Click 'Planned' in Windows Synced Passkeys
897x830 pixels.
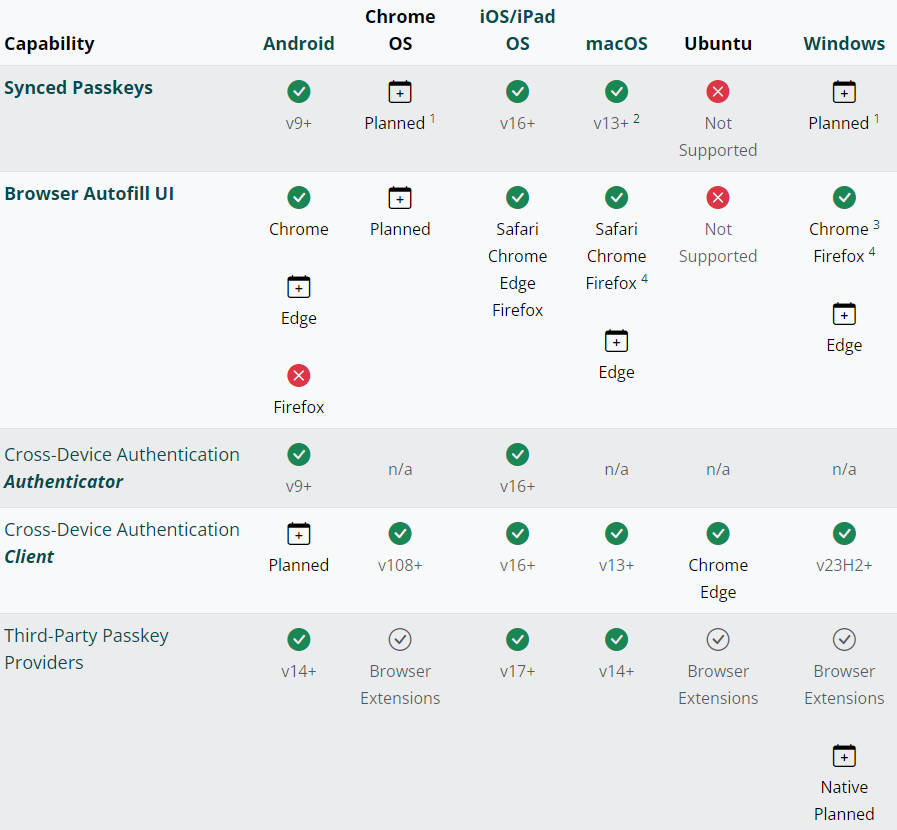click(x=839, y=123)
